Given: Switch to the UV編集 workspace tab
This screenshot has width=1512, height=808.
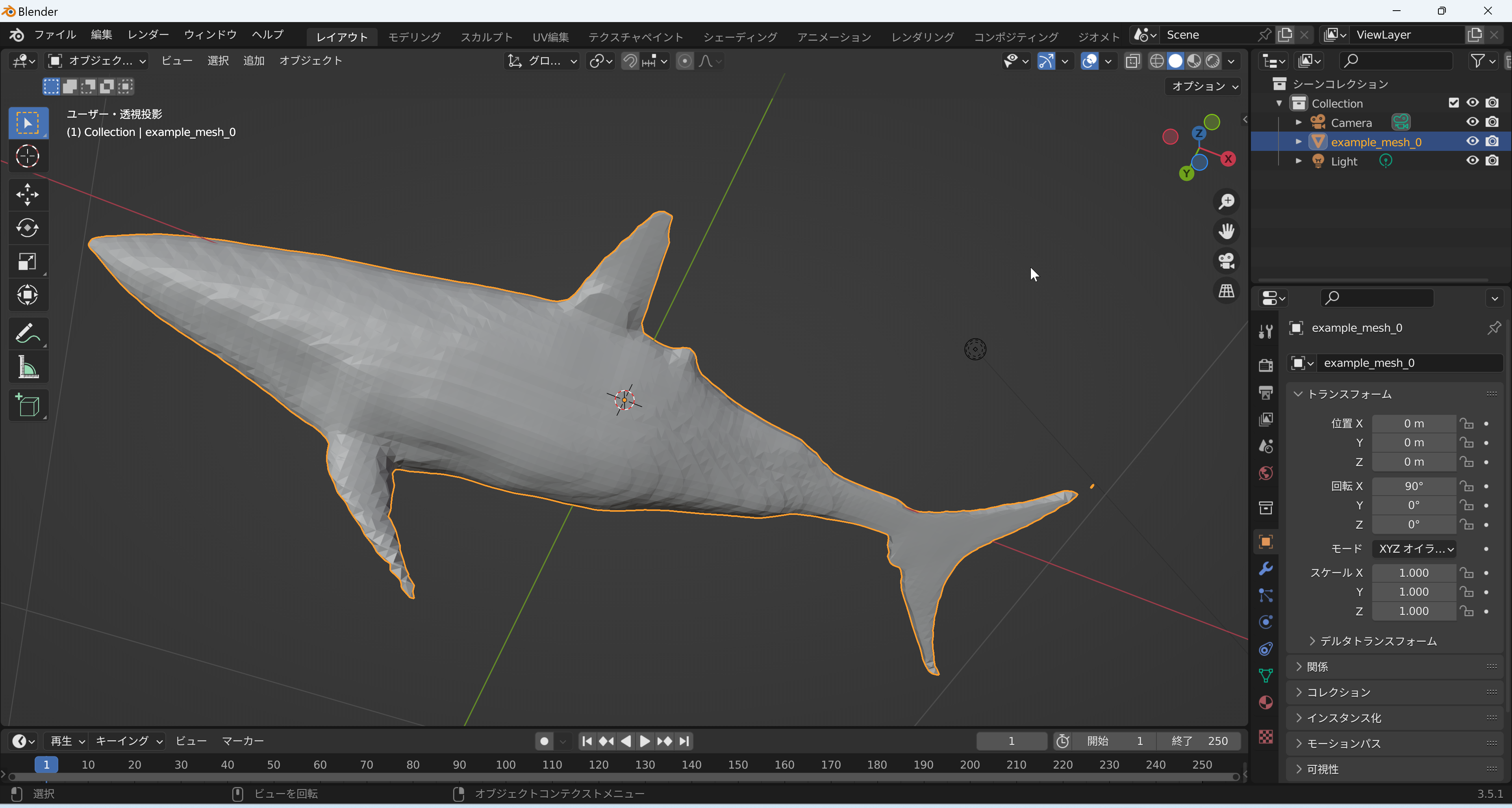Looking at the screenshot, I should [550, 36].
